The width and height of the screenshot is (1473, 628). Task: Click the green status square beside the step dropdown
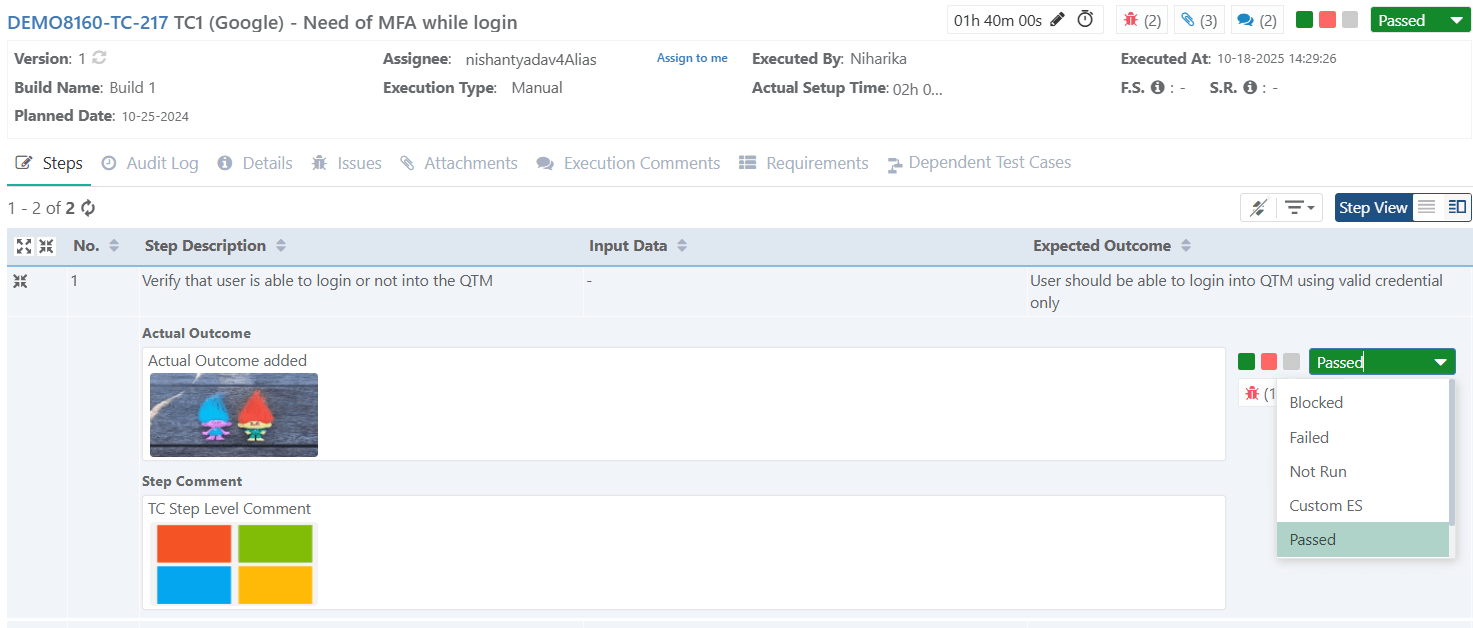[x=1246, y=361]
